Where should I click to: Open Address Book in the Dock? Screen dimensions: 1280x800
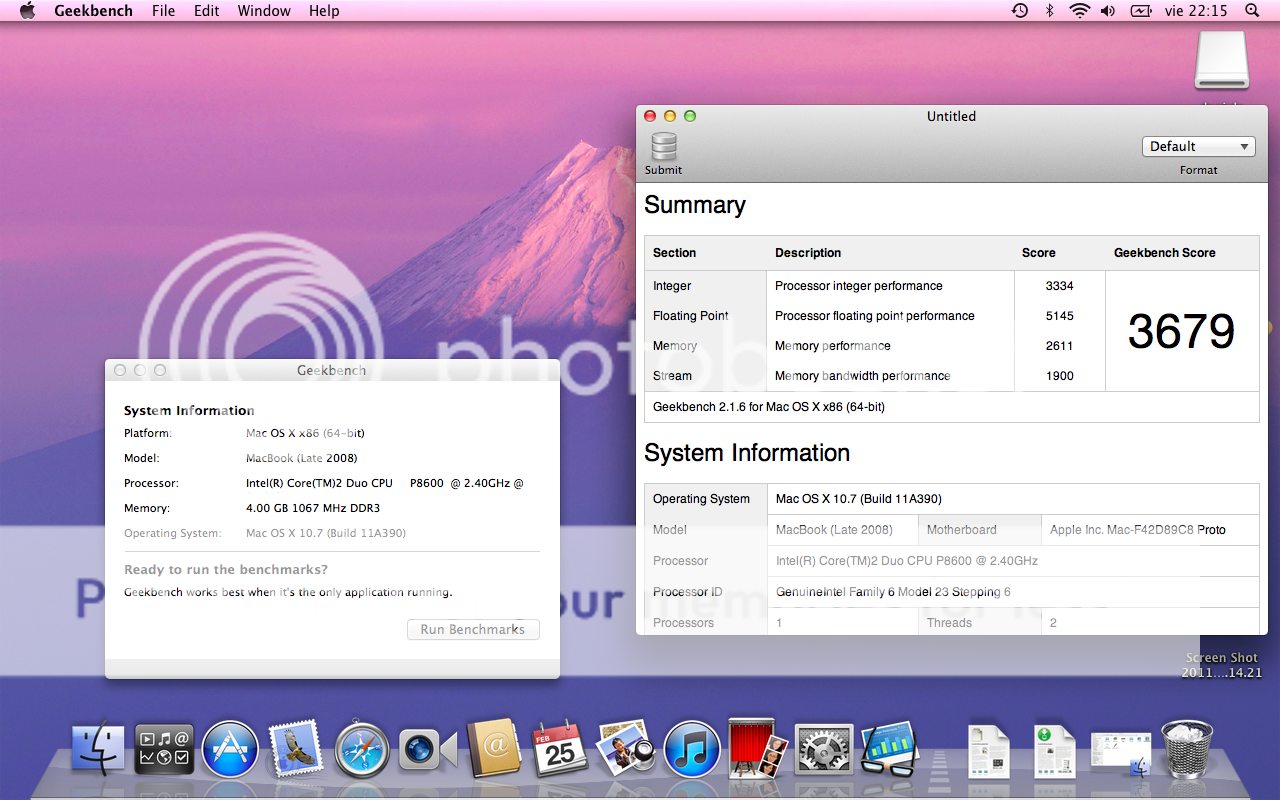(494, 748)
